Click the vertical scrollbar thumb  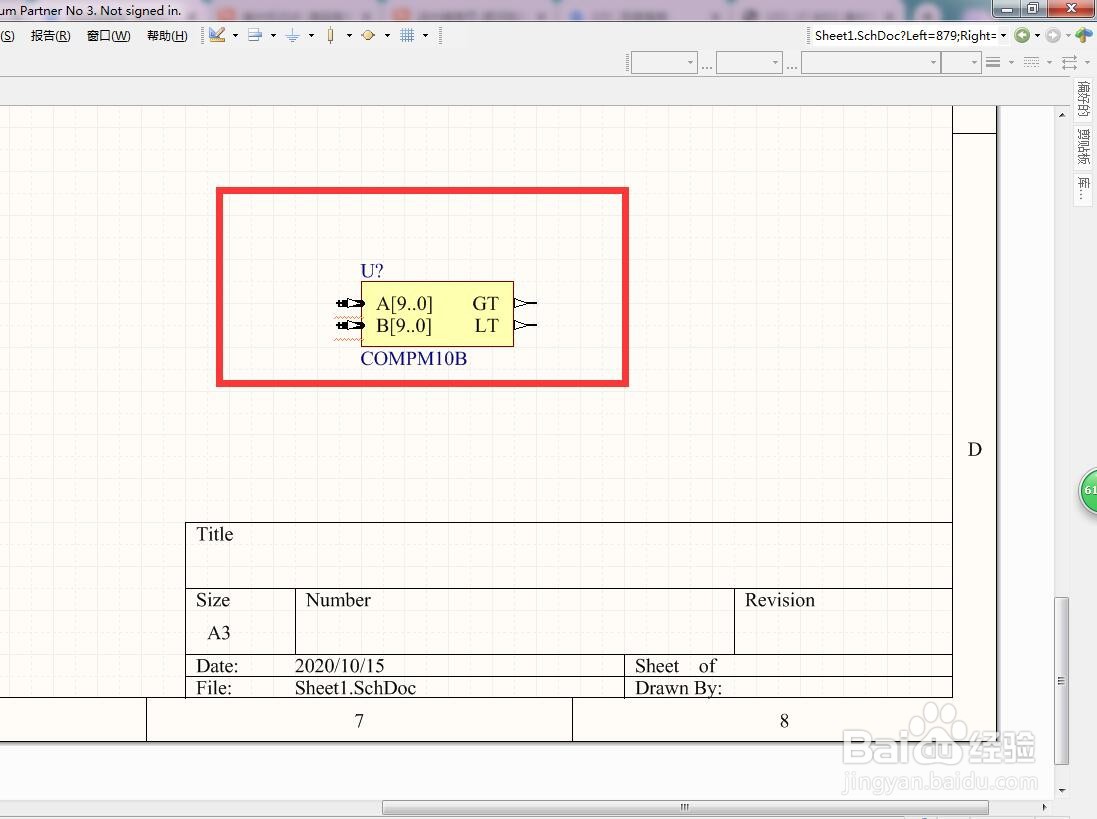[1062, 681]
